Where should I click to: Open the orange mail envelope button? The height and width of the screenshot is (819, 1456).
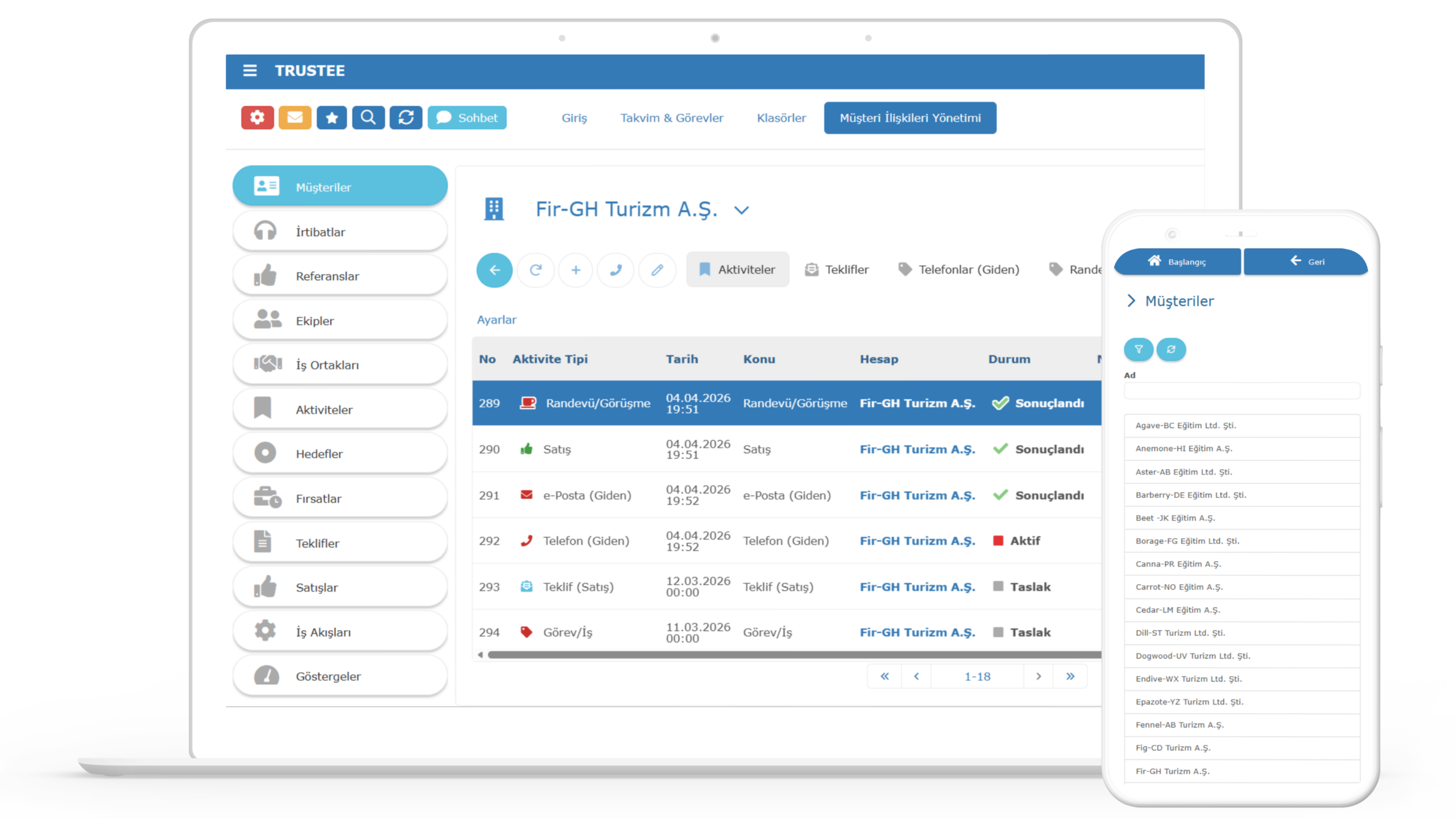pos(295,118)
